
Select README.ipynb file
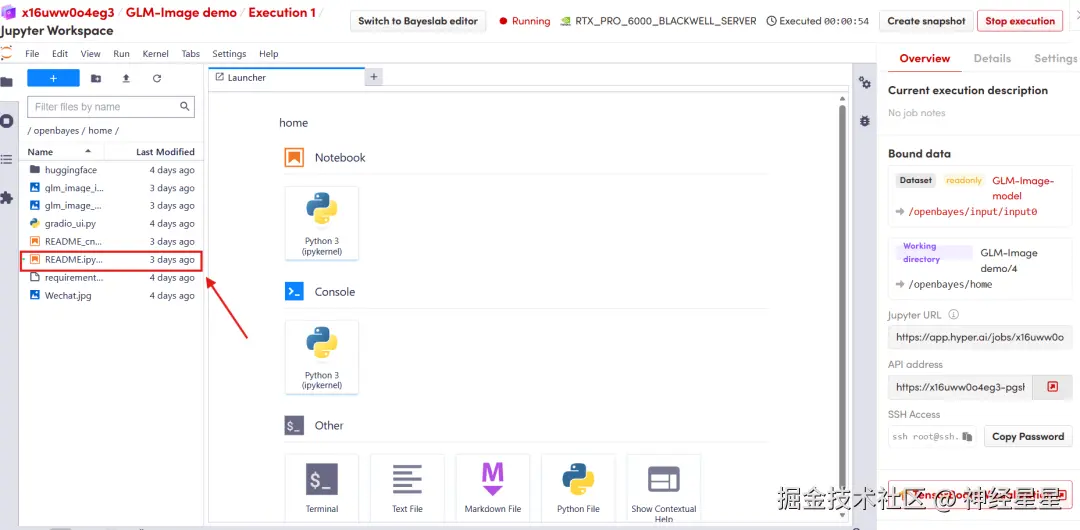112,260
